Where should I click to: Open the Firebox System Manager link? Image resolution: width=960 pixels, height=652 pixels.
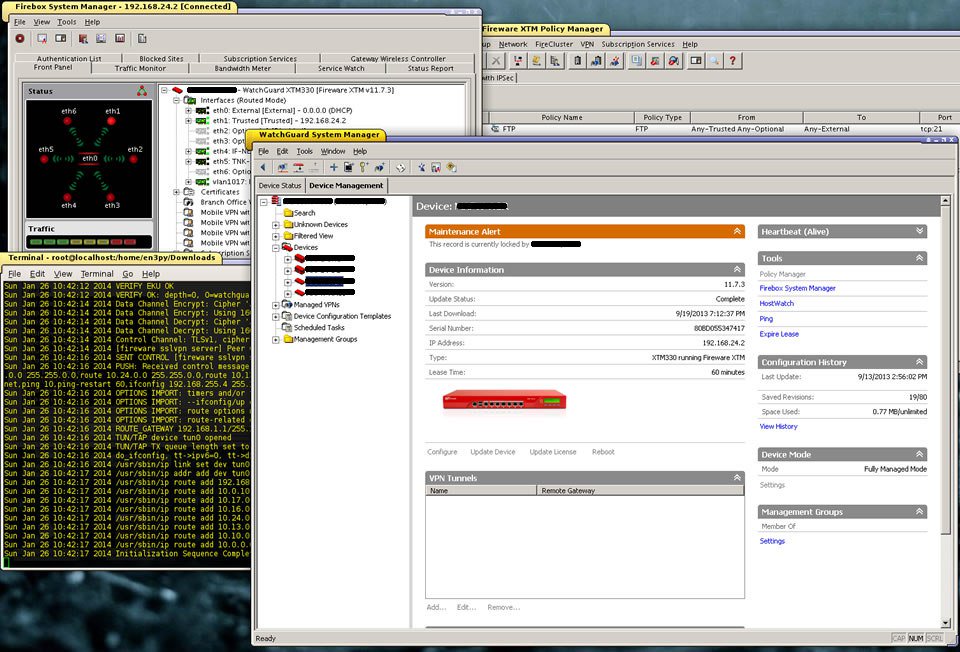click(797, 288)
